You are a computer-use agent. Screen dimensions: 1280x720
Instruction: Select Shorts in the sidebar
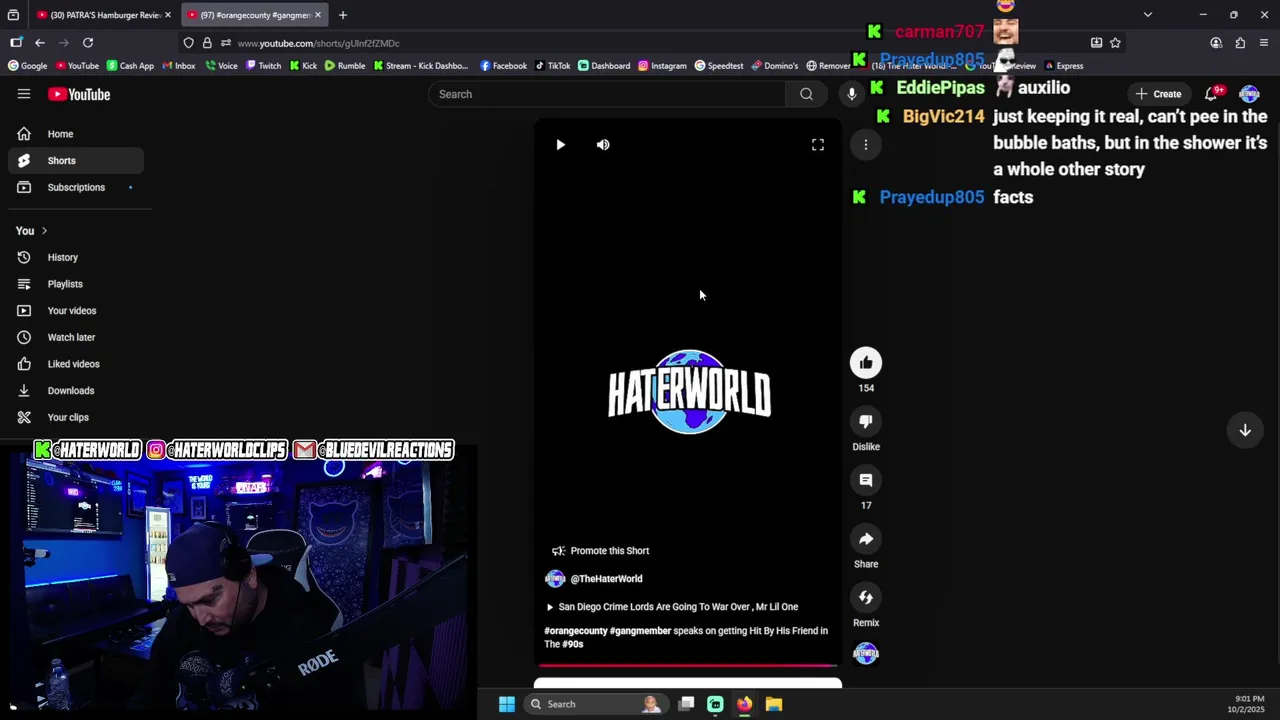(x=75, y=160)
